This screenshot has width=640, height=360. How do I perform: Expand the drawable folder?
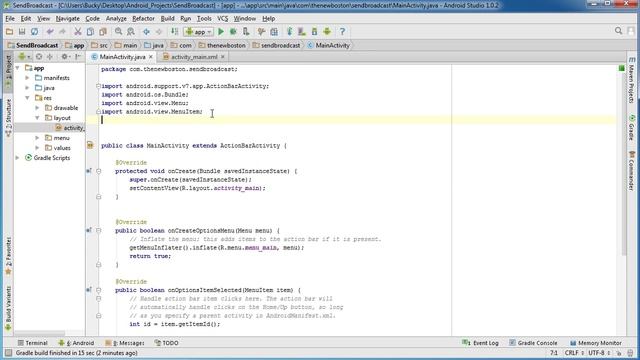click(37, 108)
